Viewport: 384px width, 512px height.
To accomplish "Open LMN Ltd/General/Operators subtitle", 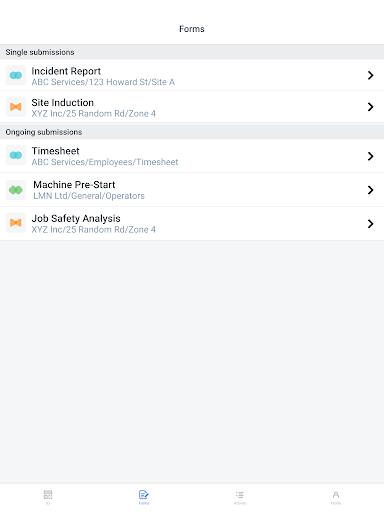I will (x=89, y=196).
